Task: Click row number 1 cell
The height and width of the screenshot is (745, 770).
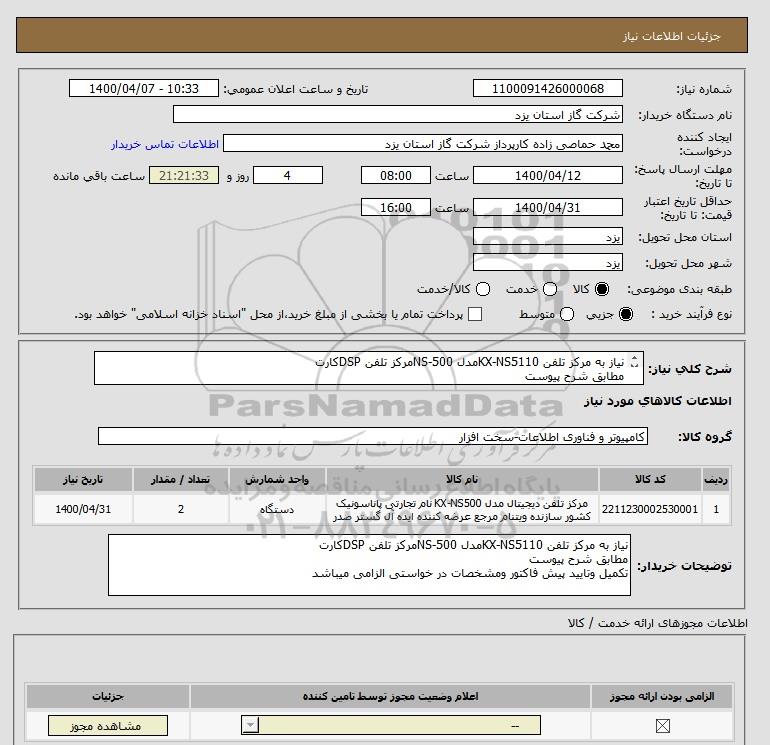Action: tap(716, 509)
